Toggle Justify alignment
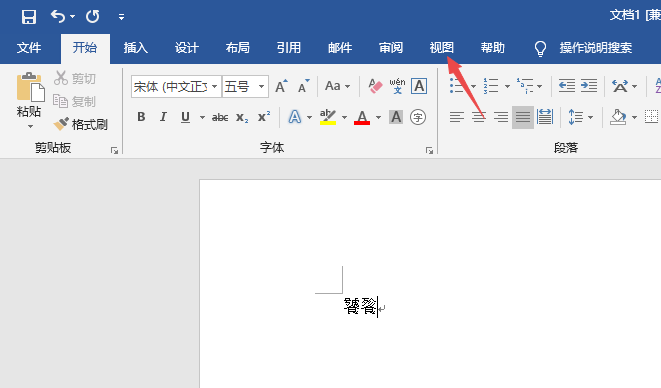Image resolution: width=661 pixels, height=388 pixels. coord(523,117)
